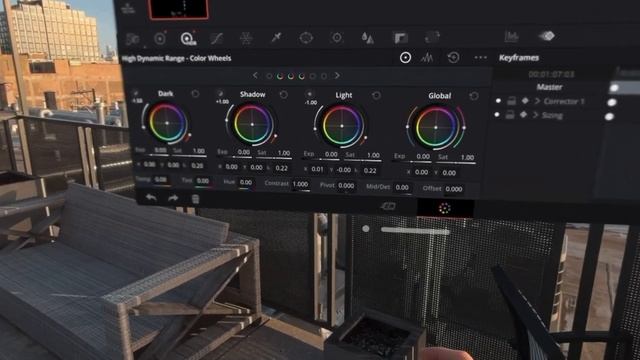Screen dimensions: 640x360
Task: Click the Mid/Det value field
Action: (x=402, y=187)
